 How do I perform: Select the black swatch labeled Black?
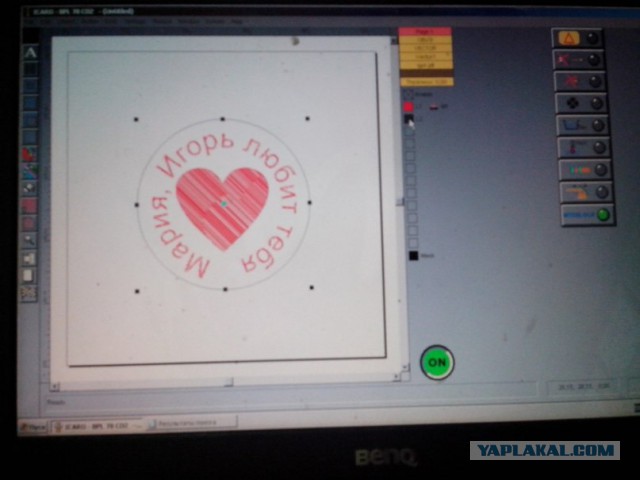click(413, 256)
